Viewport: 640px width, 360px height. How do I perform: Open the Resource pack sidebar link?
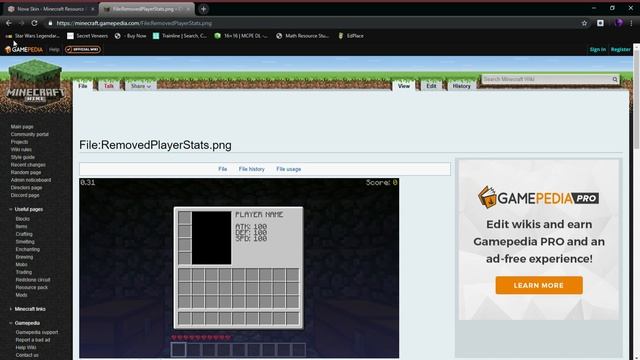(x=31, y=288)
